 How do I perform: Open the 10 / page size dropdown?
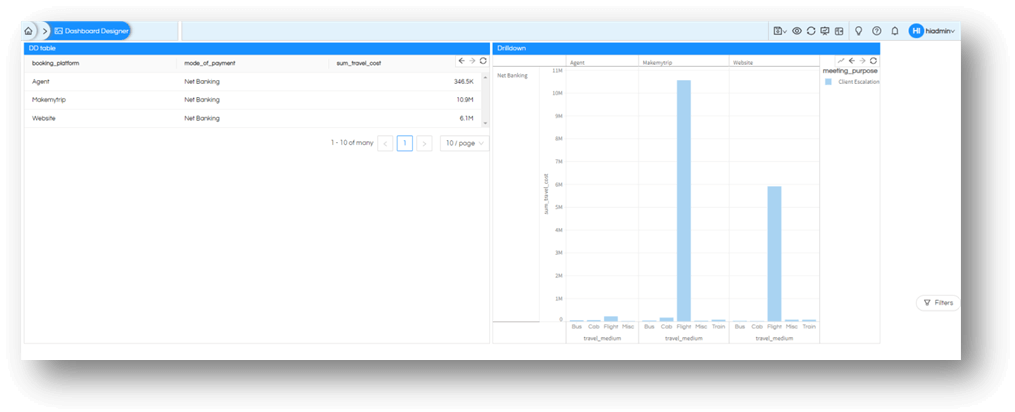tap(464, 143)
